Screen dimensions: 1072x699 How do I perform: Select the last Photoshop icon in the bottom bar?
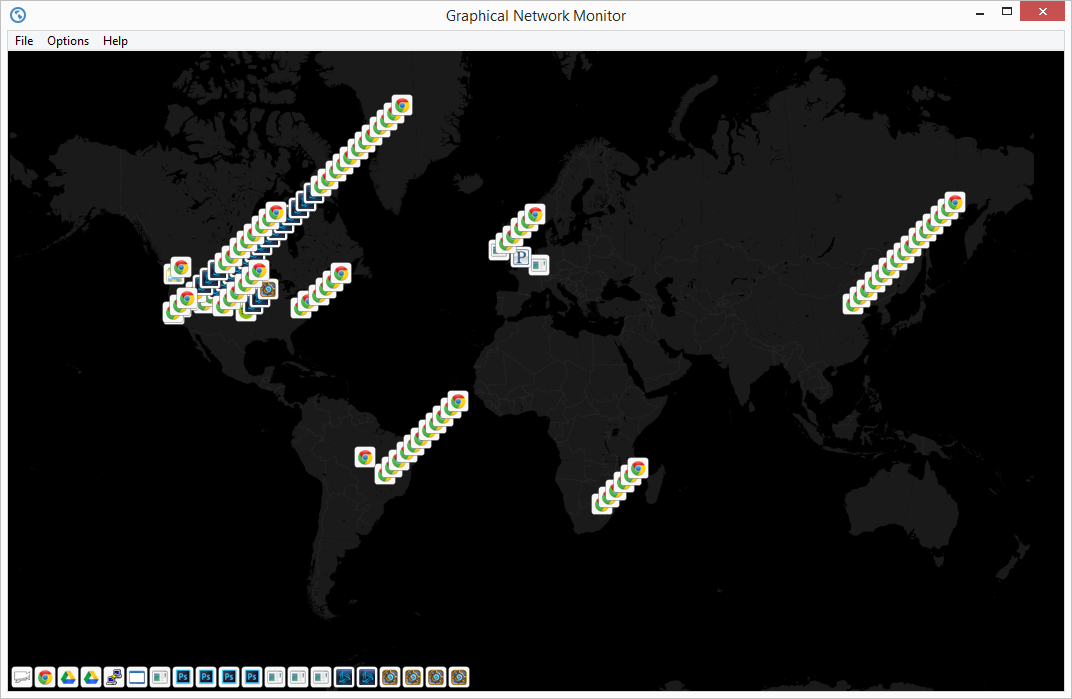pos(252,678)
